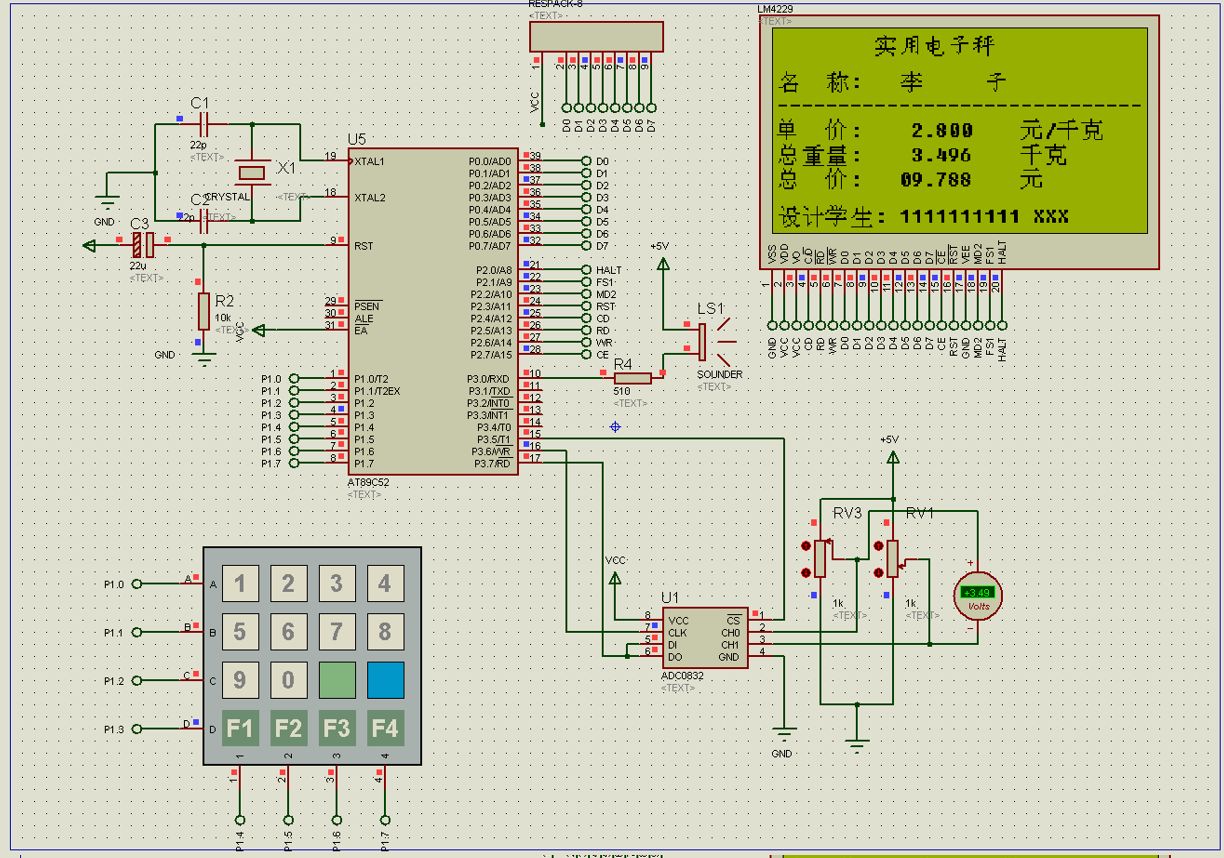Click the XTAL1 pin label

369,161
